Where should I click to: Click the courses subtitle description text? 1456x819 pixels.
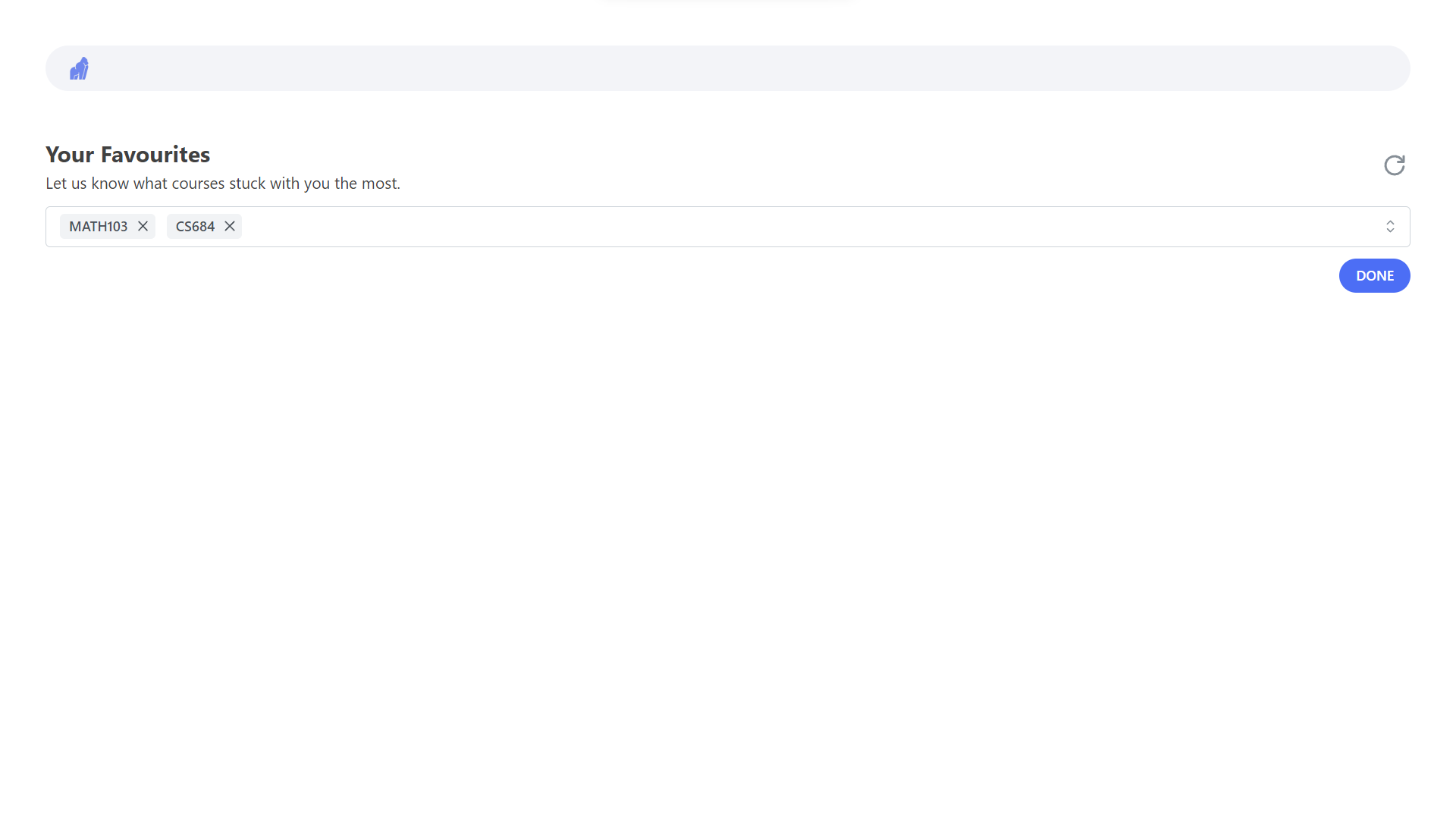[222, 183]
